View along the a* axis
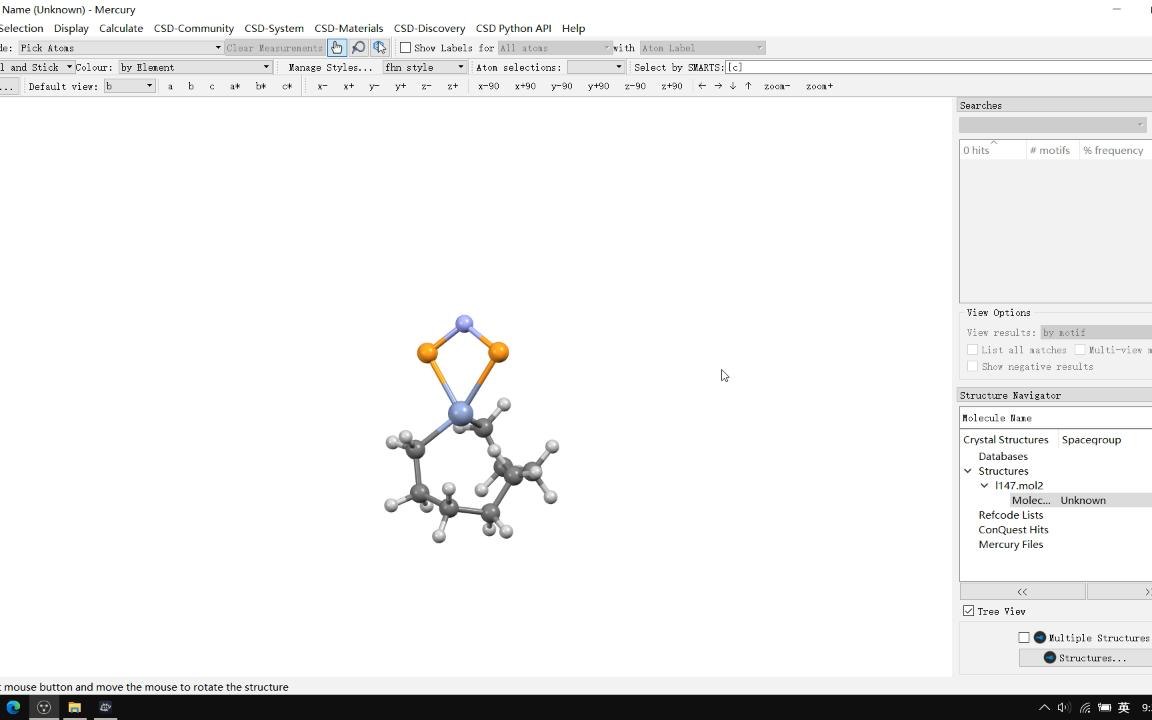Viewport: 1152px width, 720px height. point(235,86)
